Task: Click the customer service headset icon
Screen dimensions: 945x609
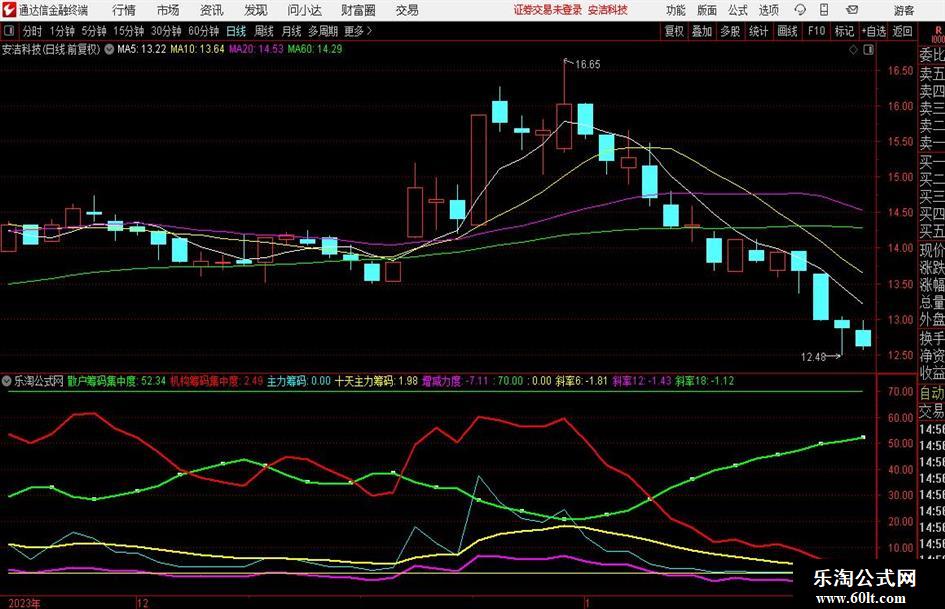Action: click(800, 10)
